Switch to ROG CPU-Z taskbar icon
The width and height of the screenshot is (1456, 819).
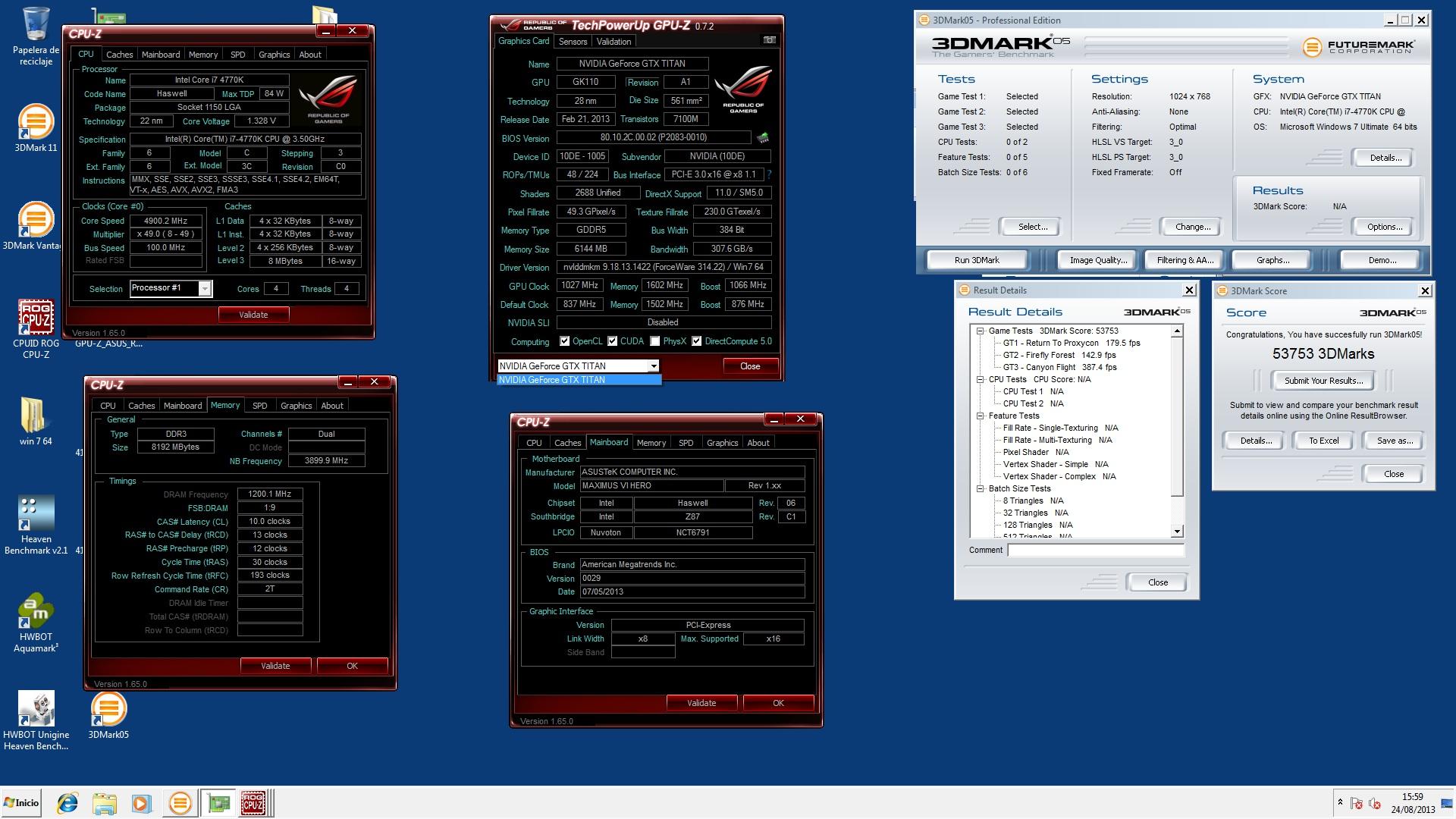click(253, 803)
